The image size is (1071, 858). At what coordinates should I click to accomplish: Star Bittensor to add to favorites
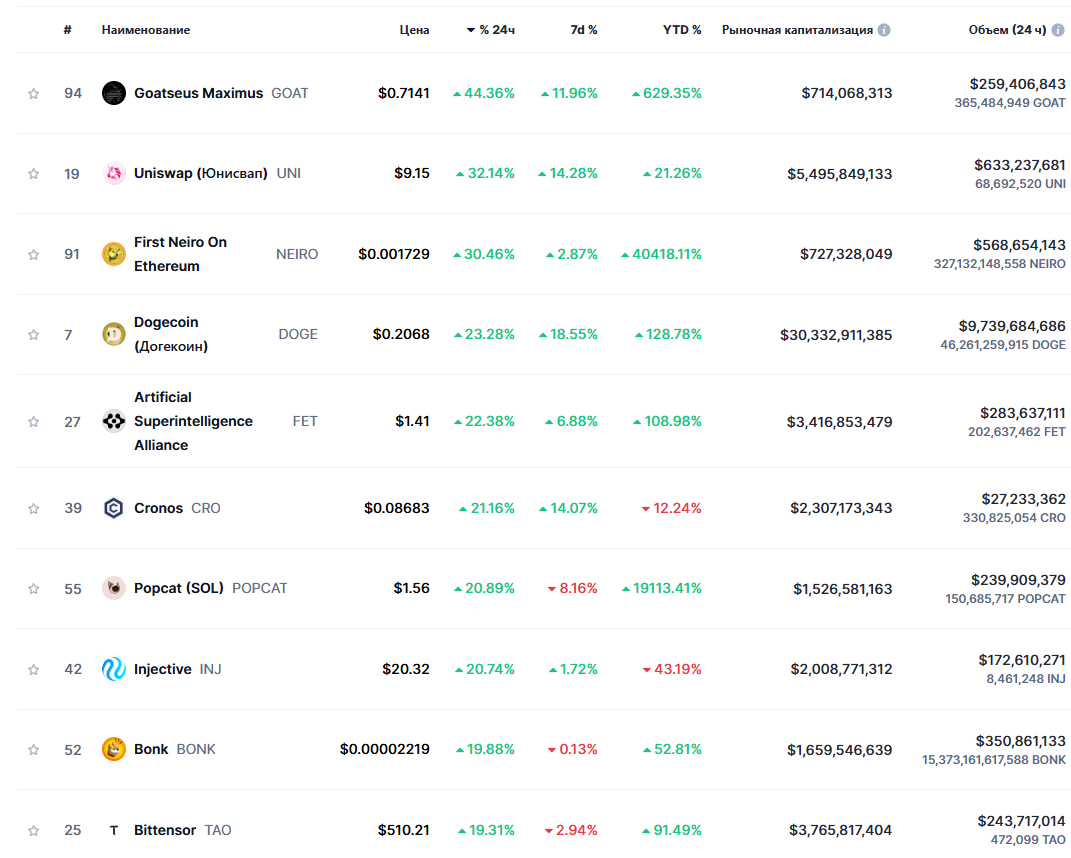tap(34, 830)
